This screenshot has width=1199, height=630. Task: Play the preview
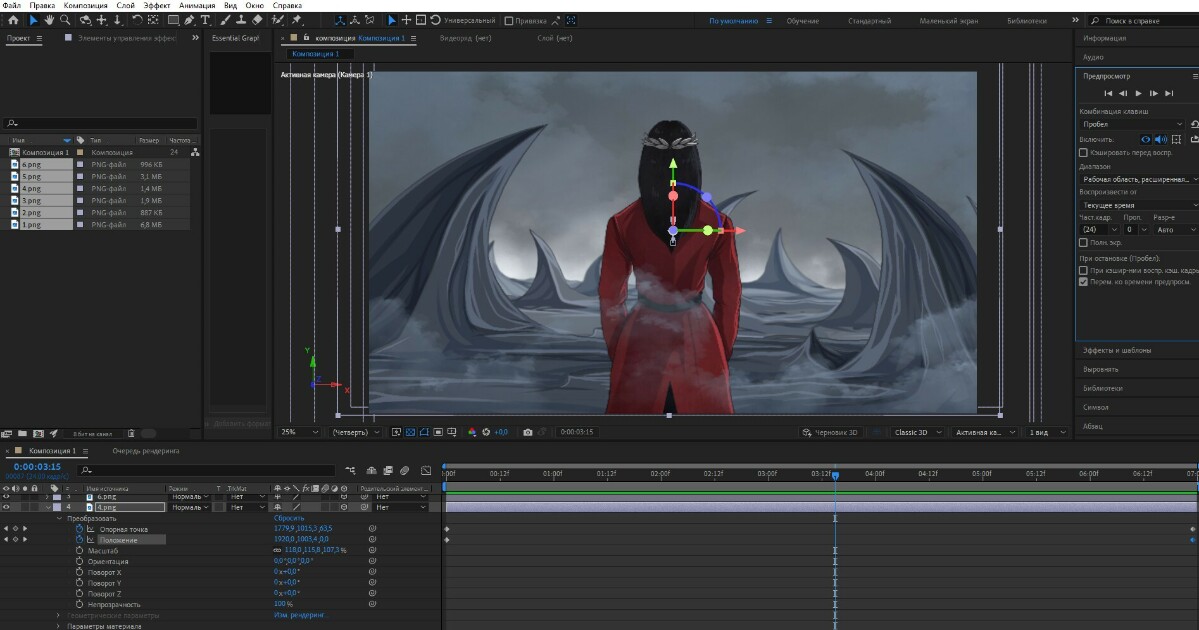[x=1139, y=93]
